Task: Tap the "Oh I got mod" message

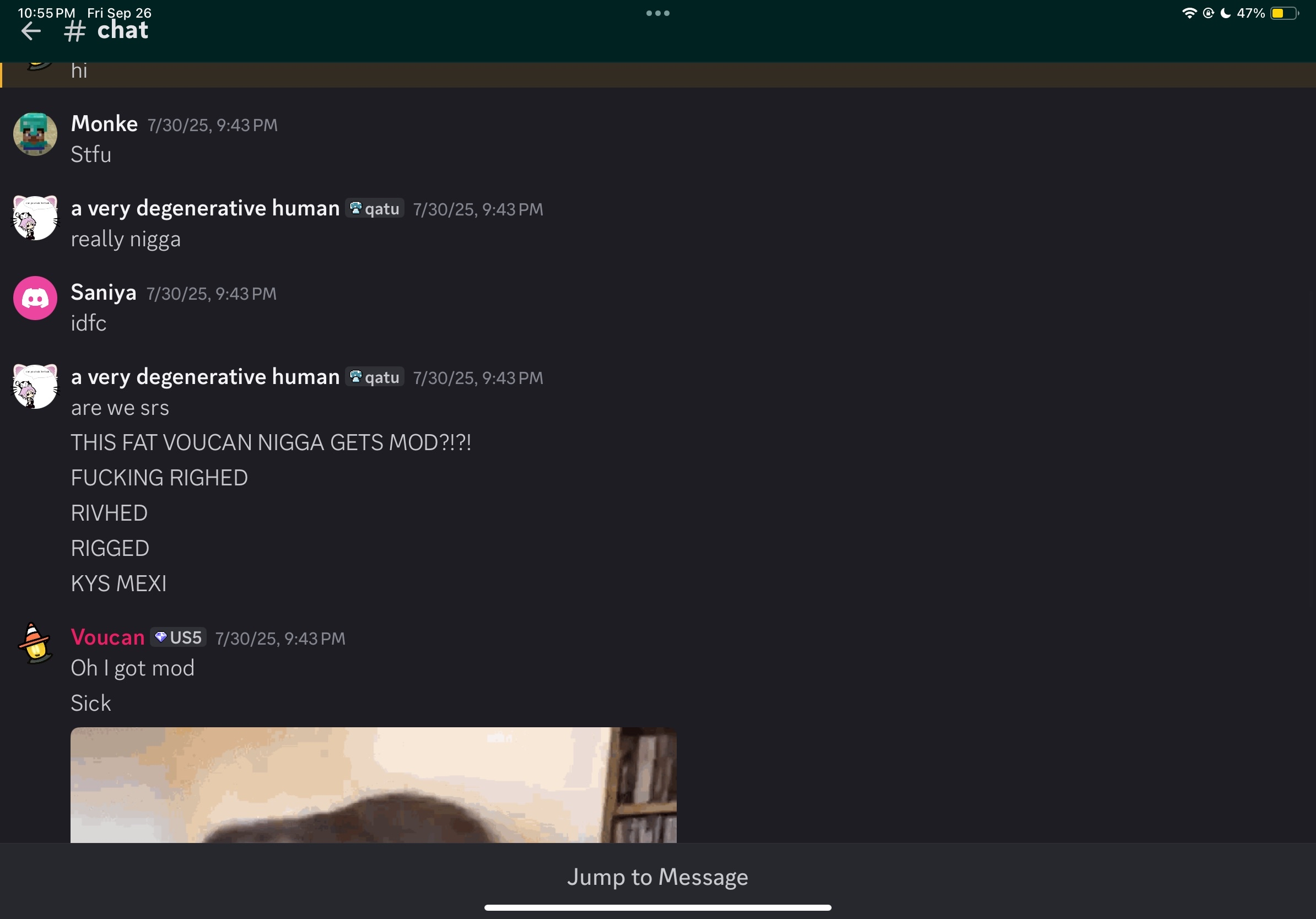Action: click(132, 668)
